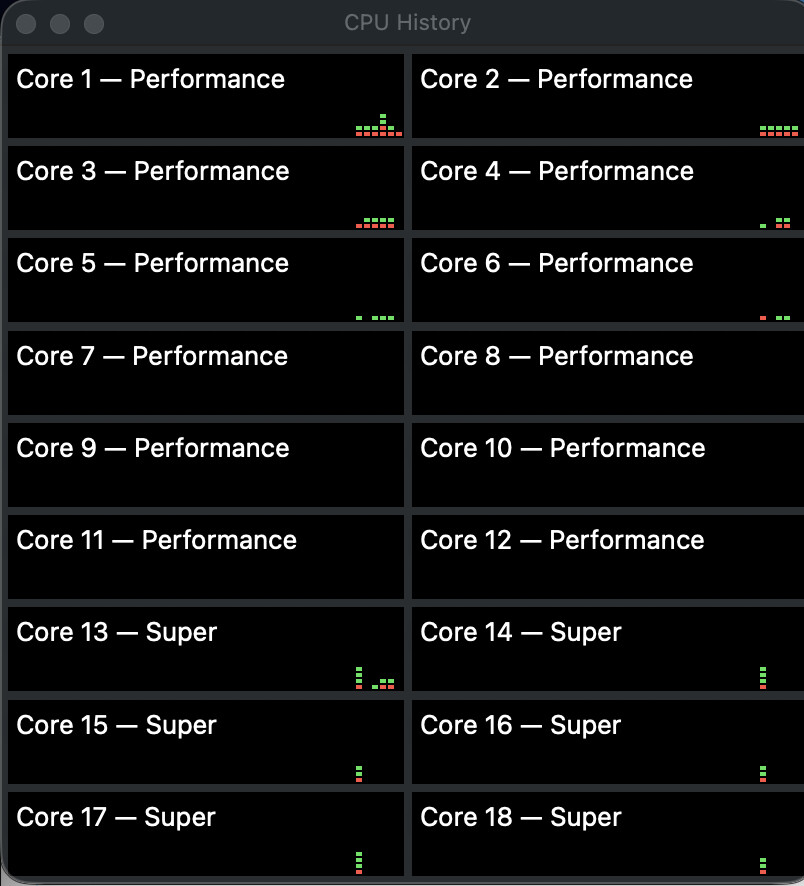Image resolution: width=804 pixels, height=886 pixels.
Task: Click the Core 5 Performance graph
Action: [206, 280]
